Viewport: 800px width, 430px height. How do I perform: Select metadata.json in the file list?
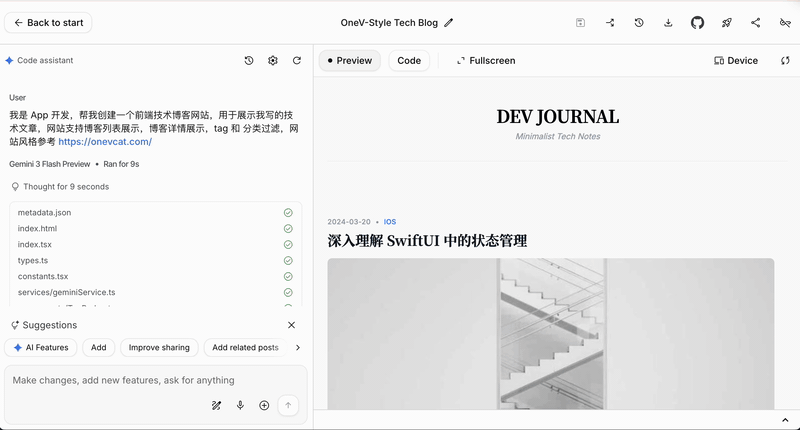[x=44, y=213]
